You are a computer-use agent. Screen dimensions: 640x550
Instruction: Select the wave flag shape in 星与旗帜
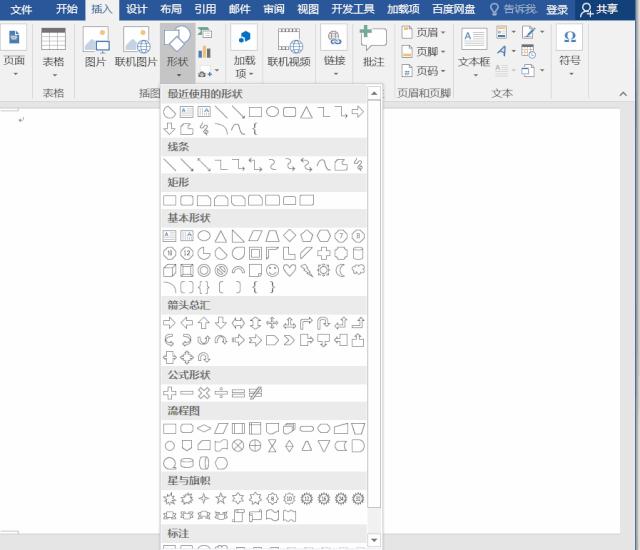(272, 516)
